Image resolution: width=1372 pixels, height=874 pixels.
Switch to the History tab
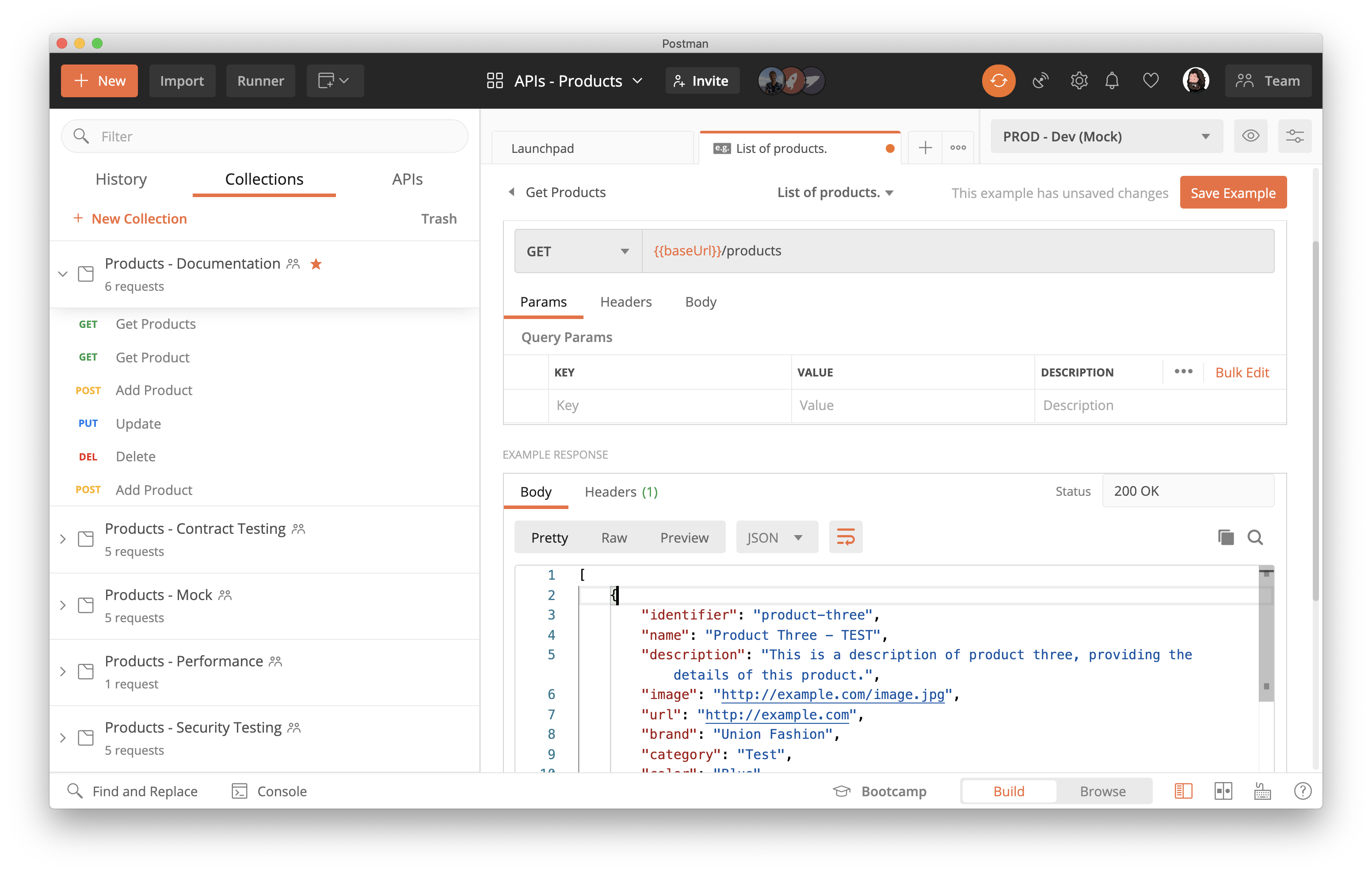tap(121, 179)
